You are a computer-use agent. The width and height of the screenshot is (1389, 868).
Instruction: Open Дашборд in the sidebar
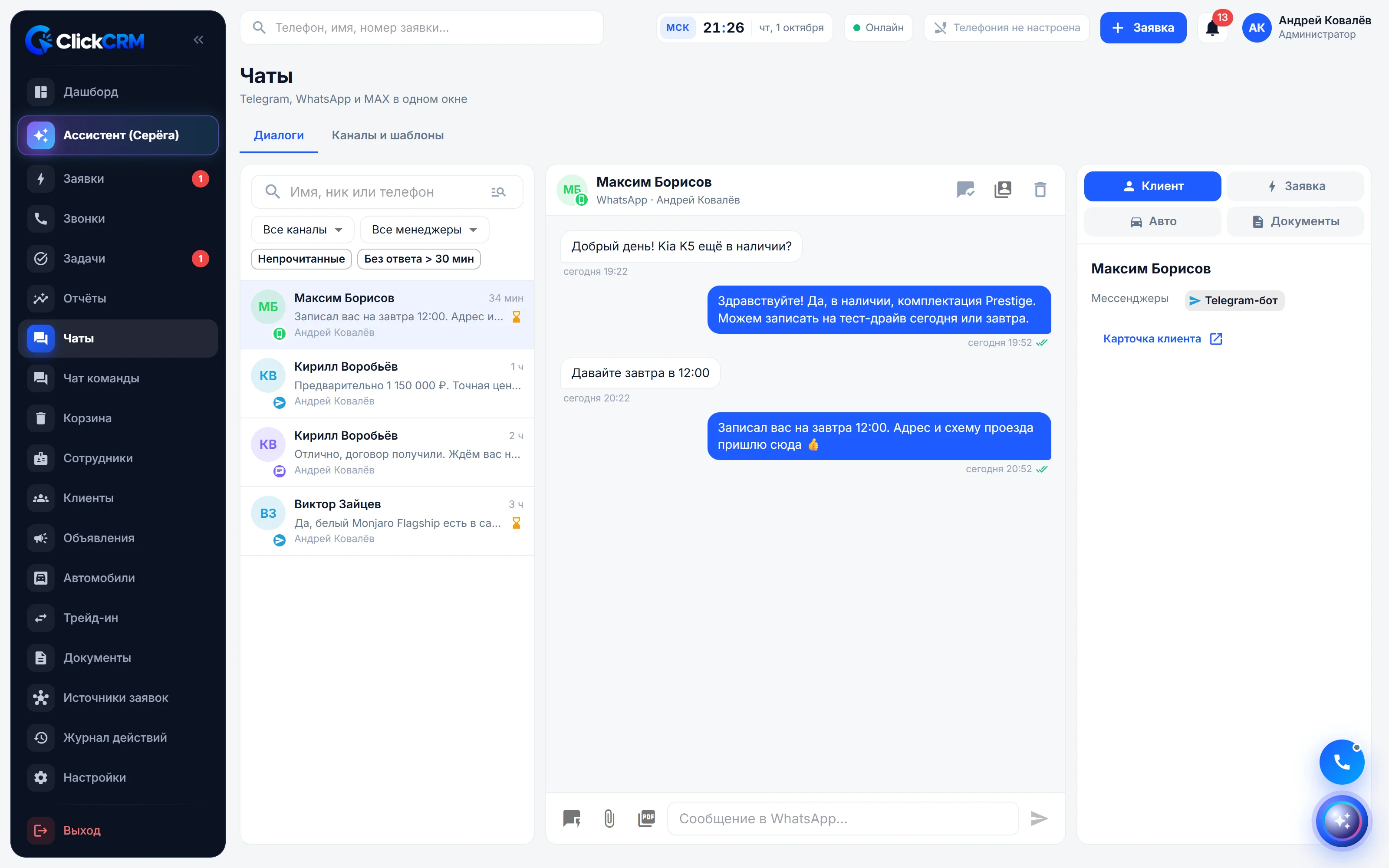tap(118, 92)
